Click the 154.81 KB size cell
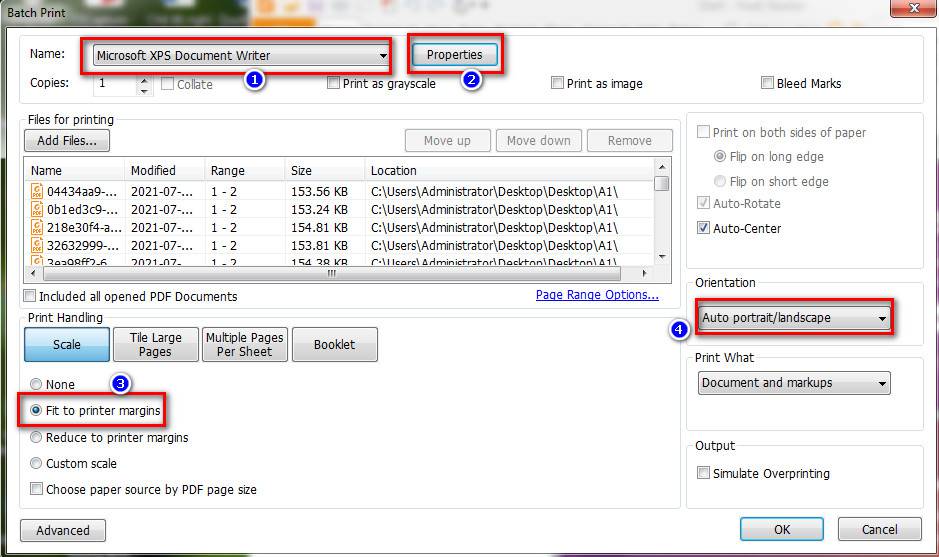939x557 pixels. [x=319, y=228]
